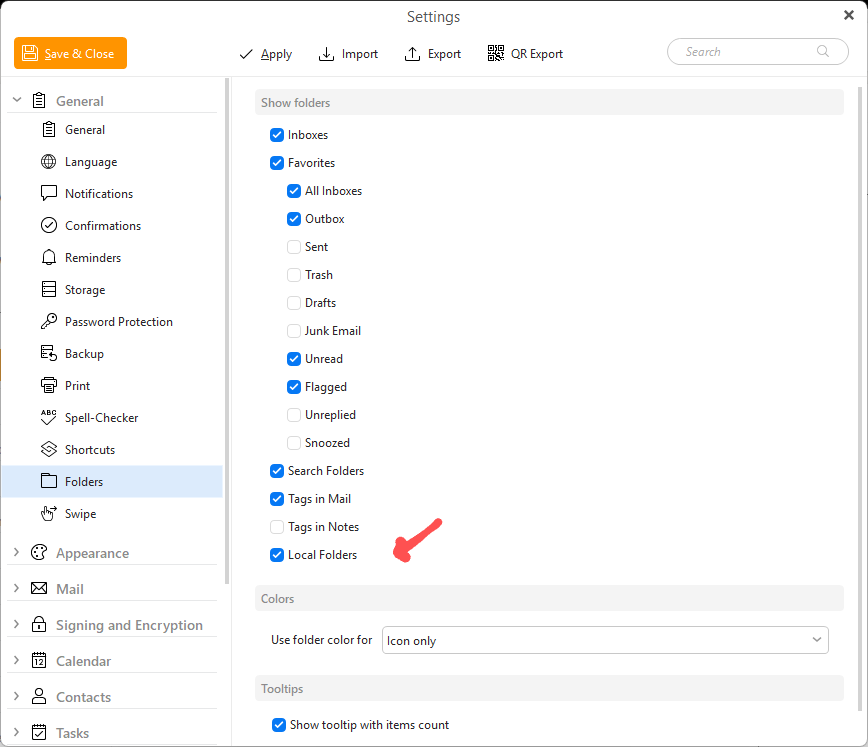Expand the Appearance section chevron

[x=16, y=552]
